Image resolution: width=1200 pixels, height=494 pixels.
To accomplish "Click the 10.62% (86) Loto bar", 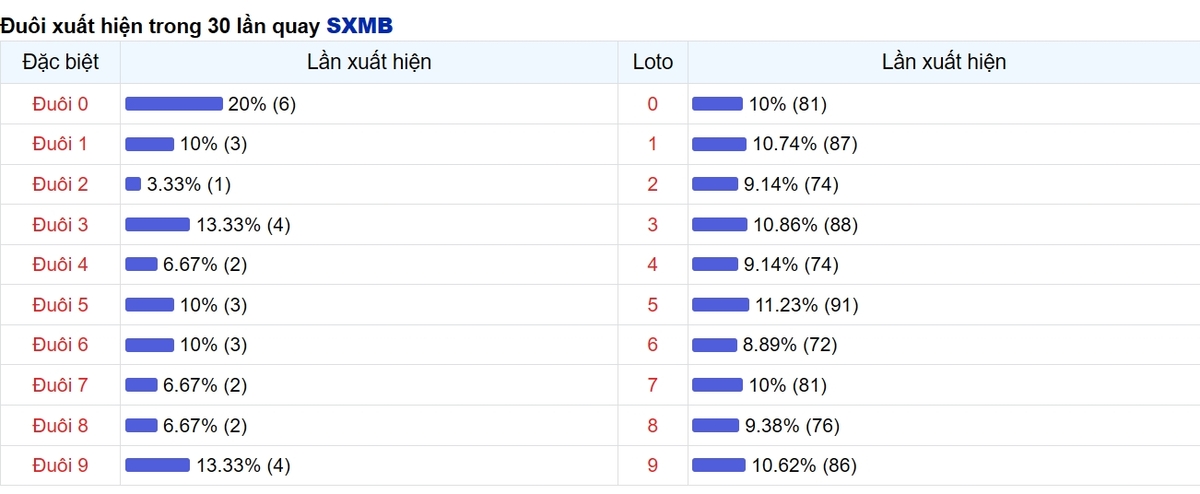I will (x=719, y=465).
